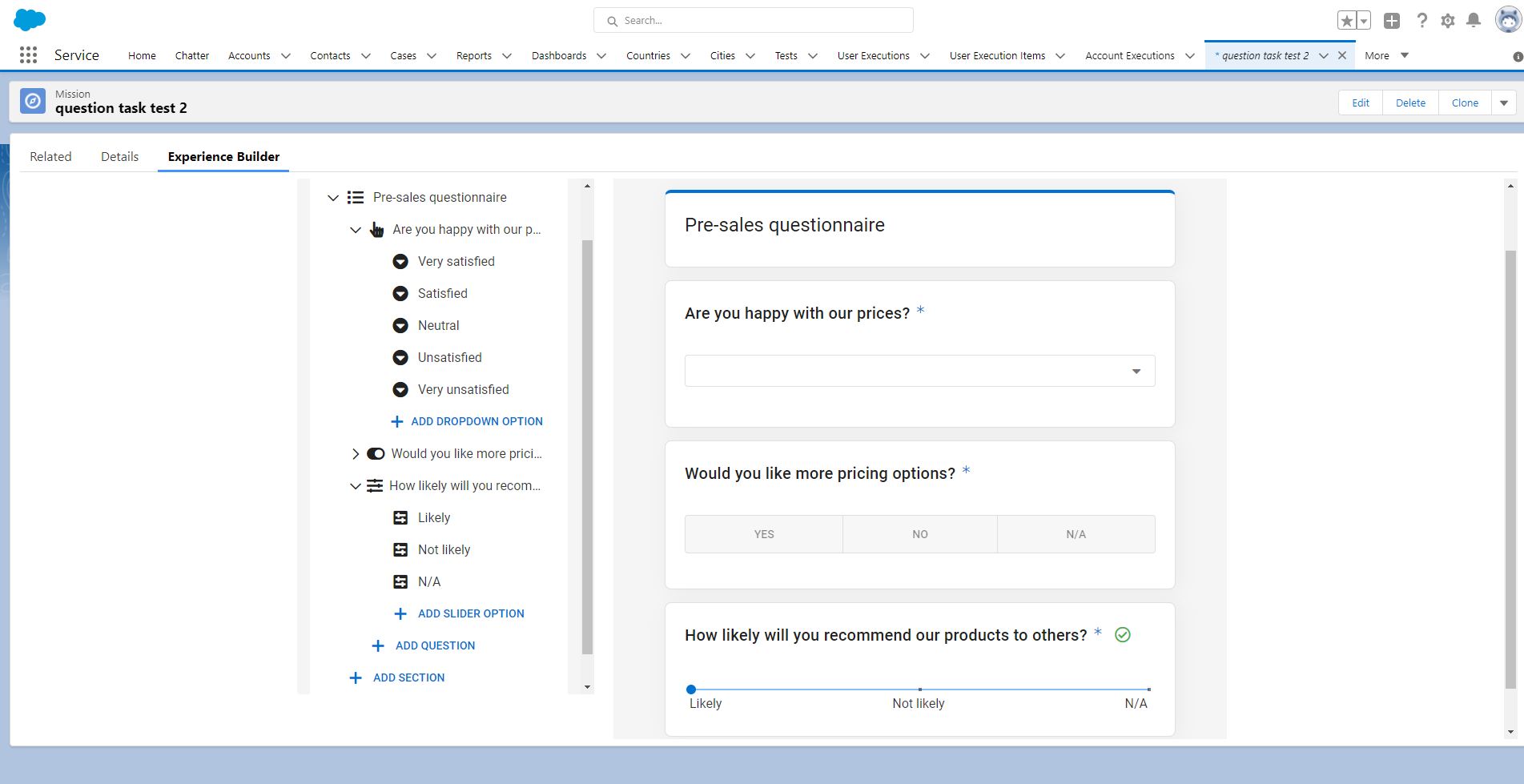Viewport: 1524px width, 784px height.
Task: Select NO for more pricing options
Action: tap(919, 534)
